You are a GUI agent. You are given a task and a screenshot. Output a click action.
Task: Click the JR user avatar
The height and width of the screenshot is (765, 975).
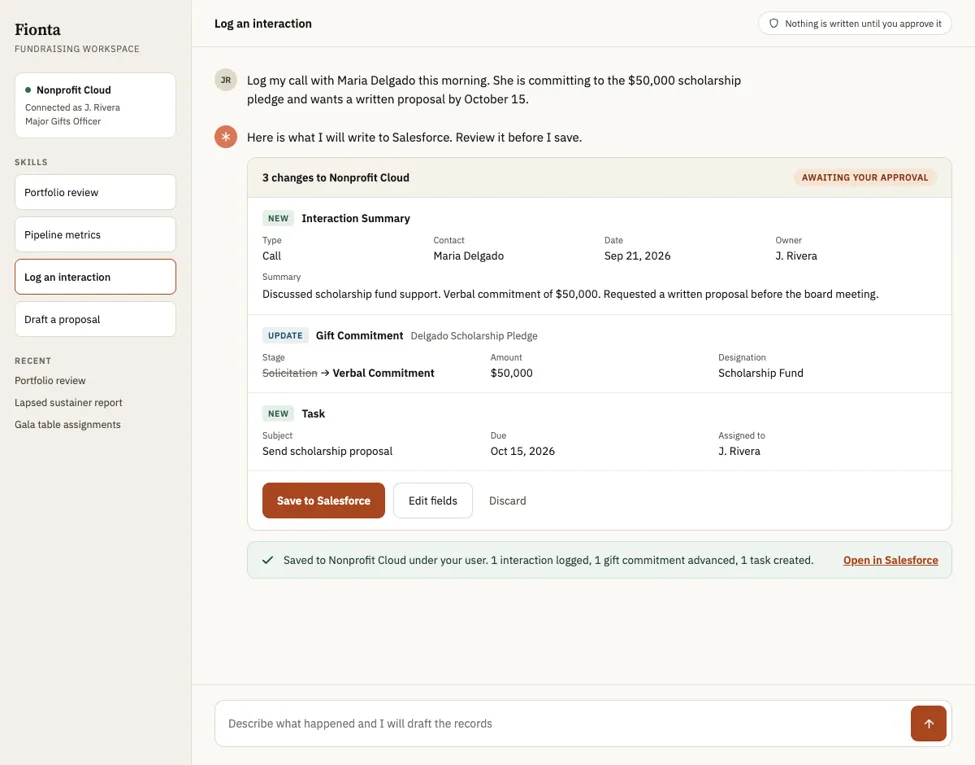tap(226, 80)
